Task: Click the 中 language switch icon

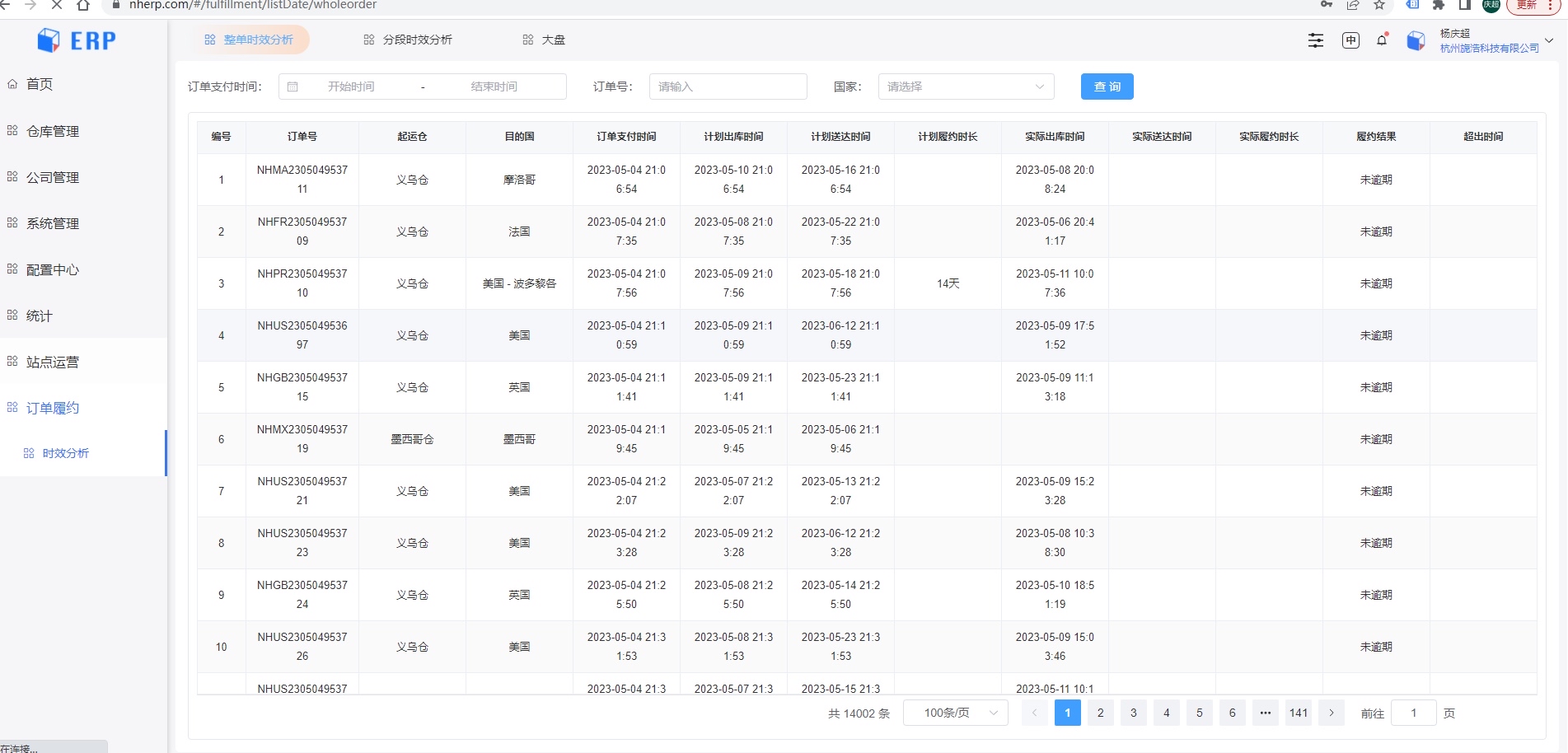Action: [x=1350, y=40]
